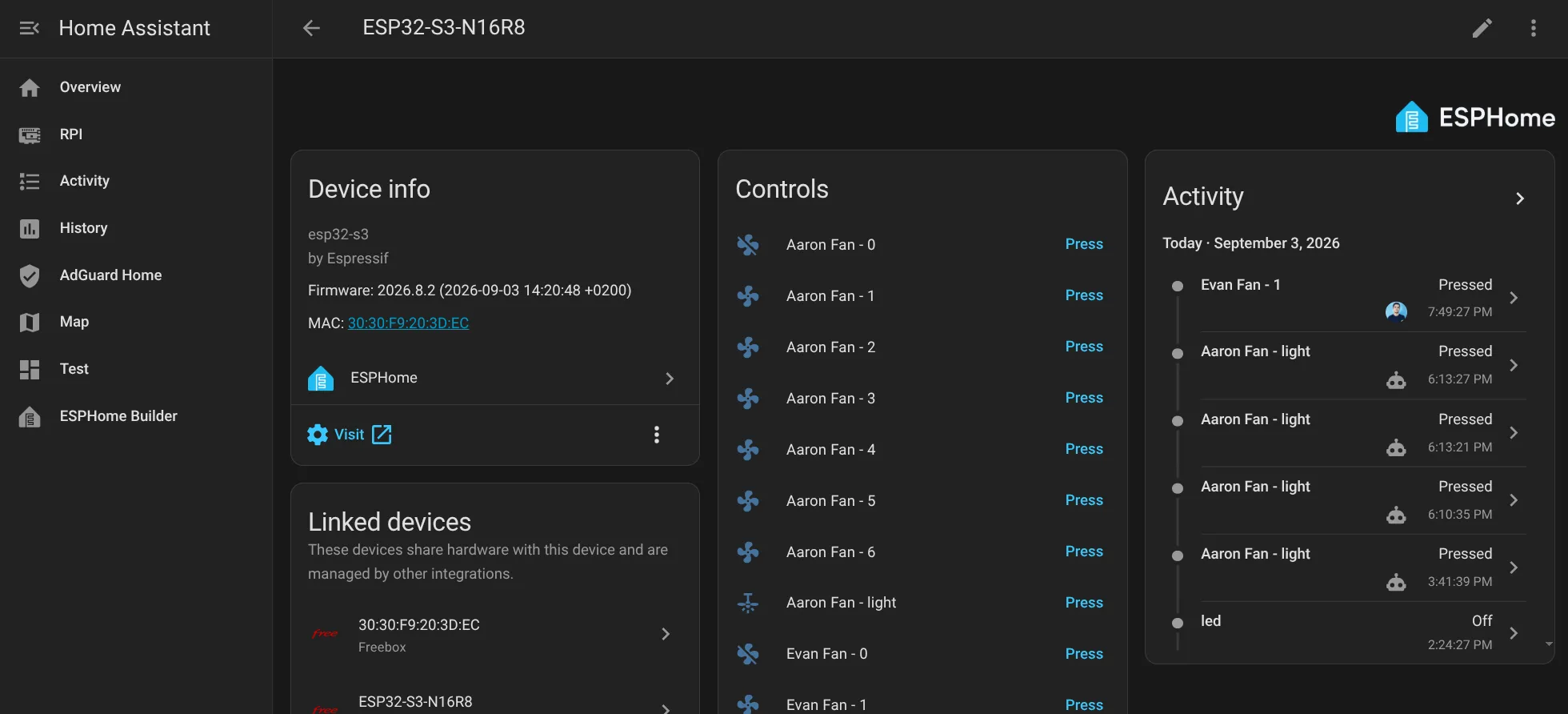This screenshot has height=714, width=1568.
Task: Expand the Activity panel with header chevron
Action: click(x=1520, y=199)
